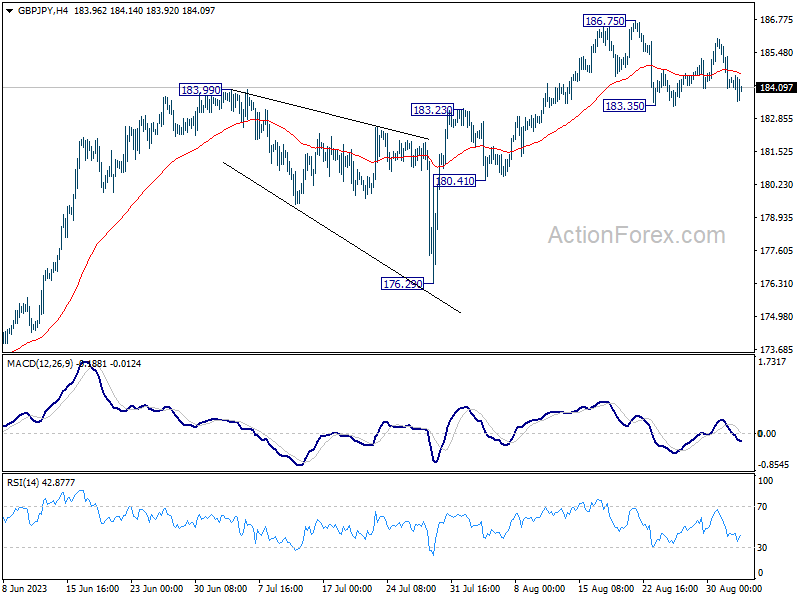Select the MACD 0.00 zero level label
The height and width of the screenshot is (600, 800).
coord(767,434)
